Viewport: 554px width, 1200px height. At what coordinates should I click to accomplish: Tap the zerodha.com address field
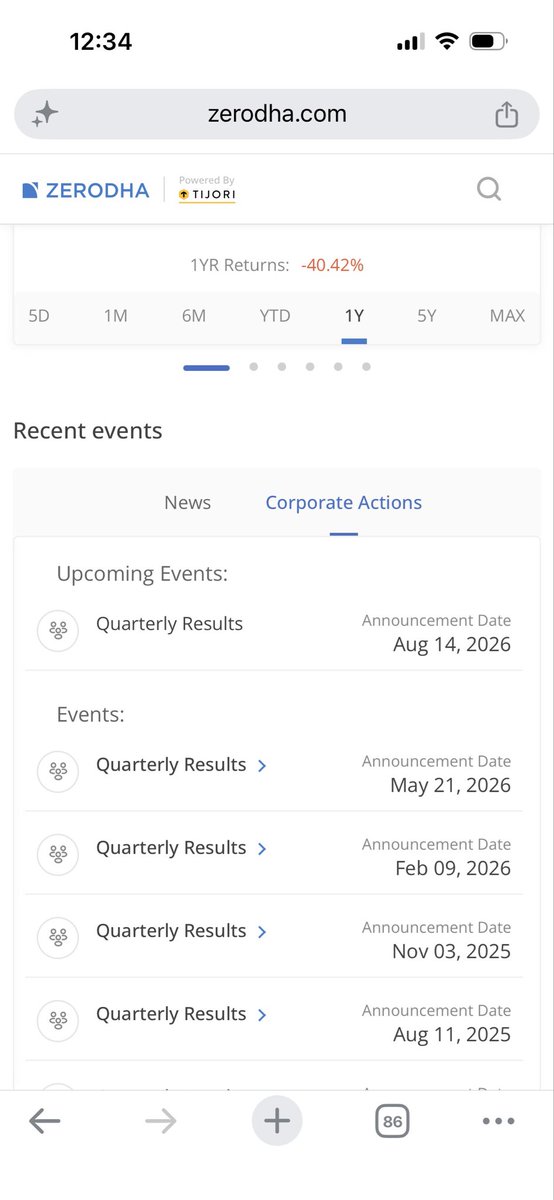[277, 114]
